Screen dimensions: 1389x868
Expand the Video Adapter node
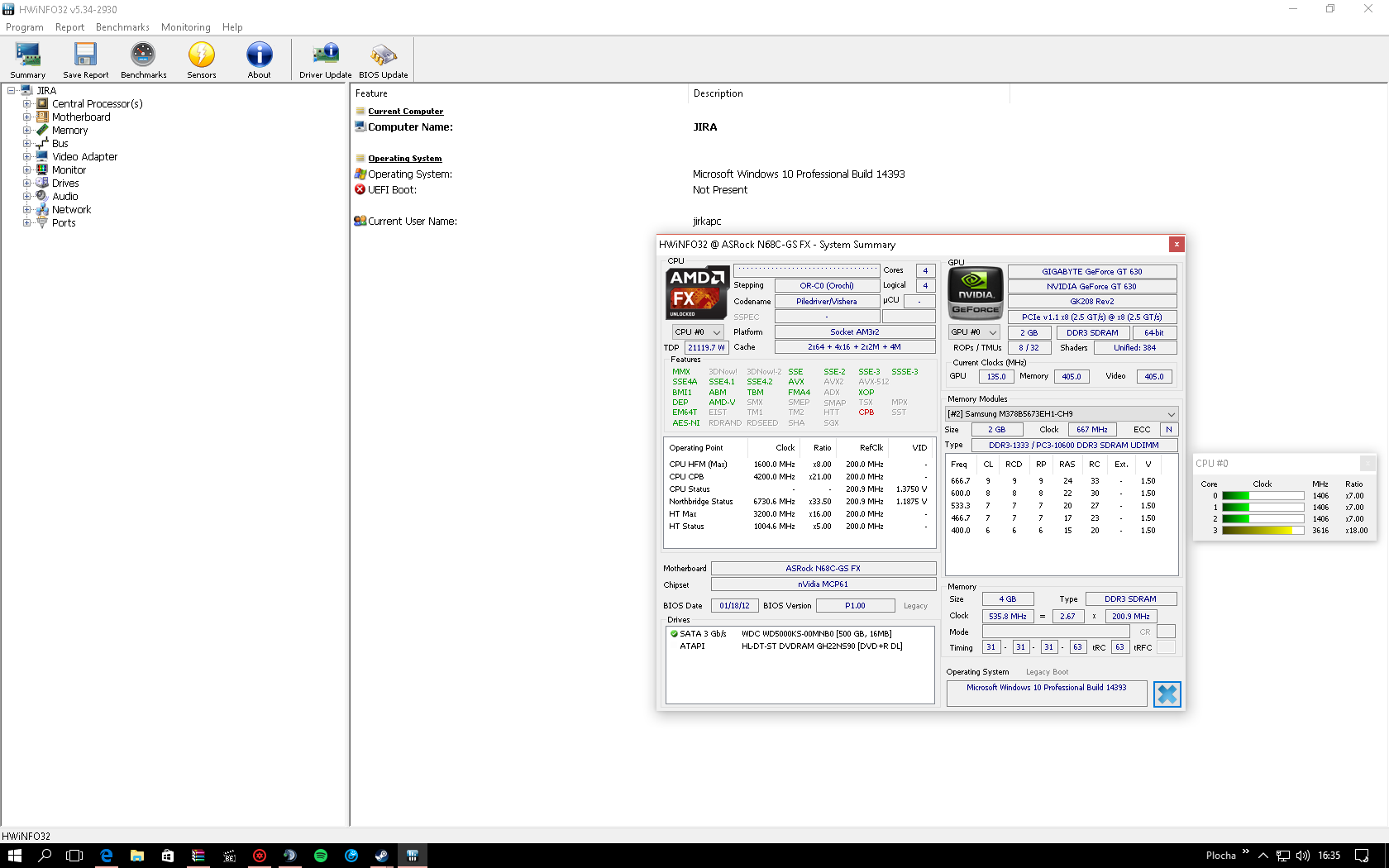(26, 157)
